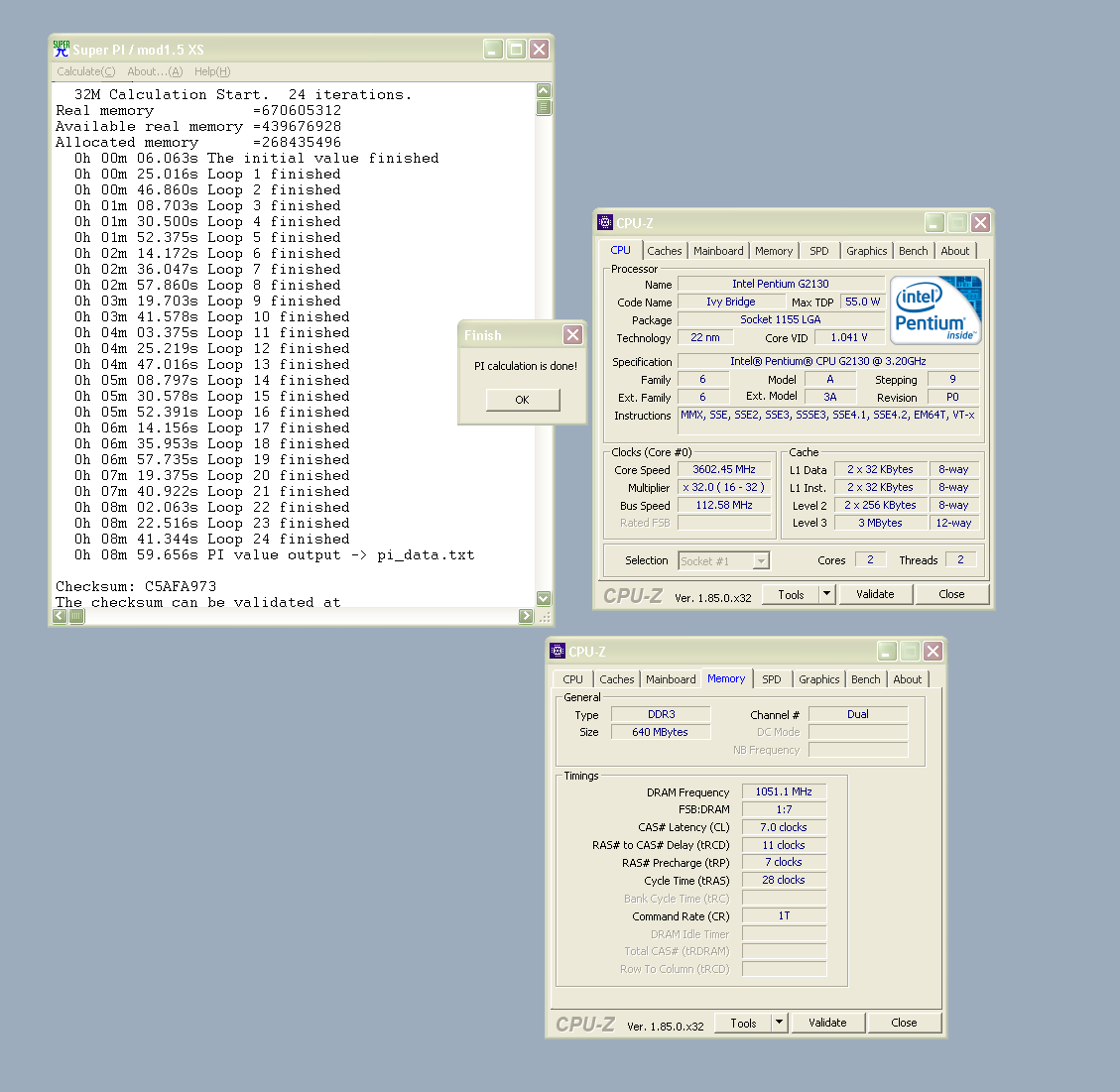
Task: Switch to Caches tab in upper CPU-Z window
Action: coord(665,251)
